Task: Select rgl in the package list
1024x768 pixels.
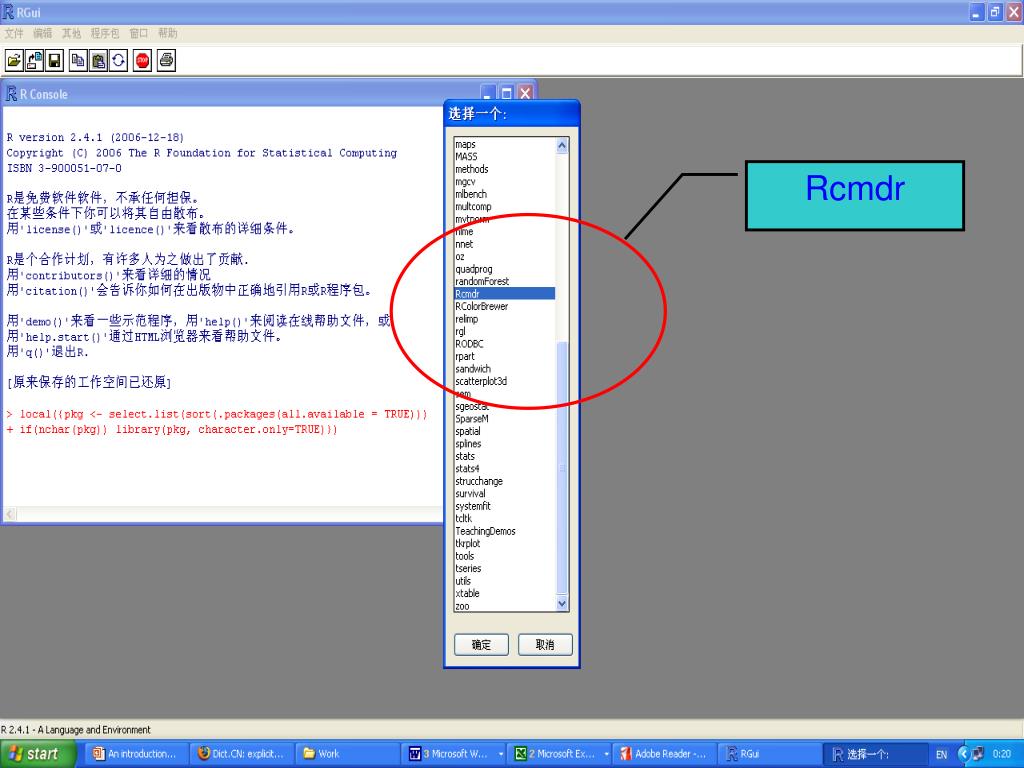Action: 505,331
